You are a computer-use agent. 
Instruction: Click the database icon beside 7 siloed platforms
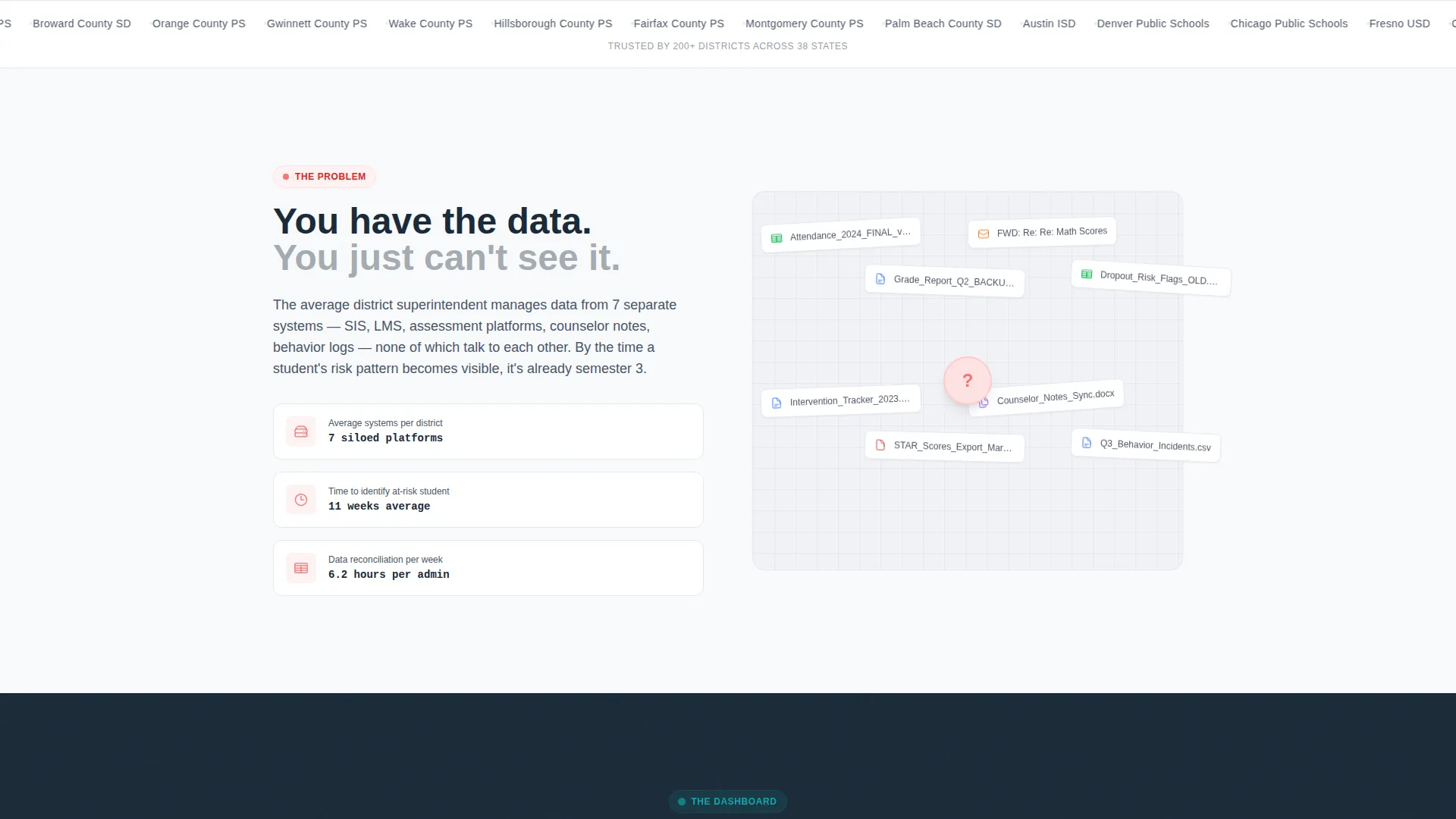coord(301,431)
